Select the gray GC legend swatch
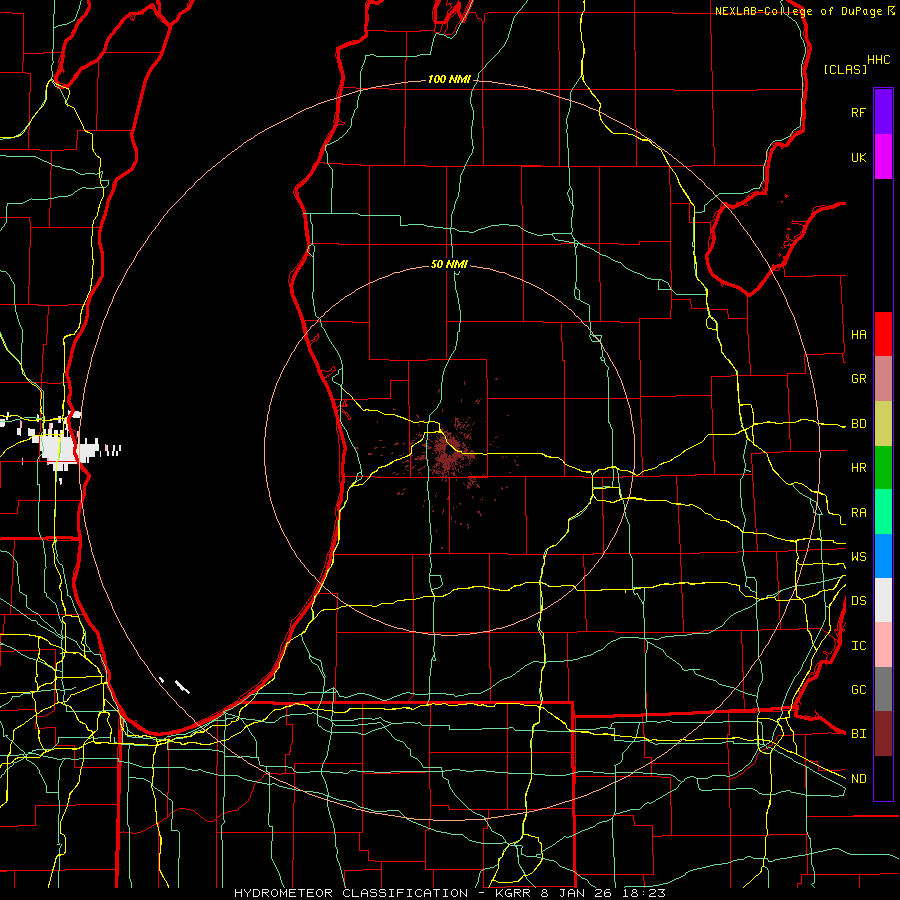This screenshot has width=900, height=900. point(883,689)
